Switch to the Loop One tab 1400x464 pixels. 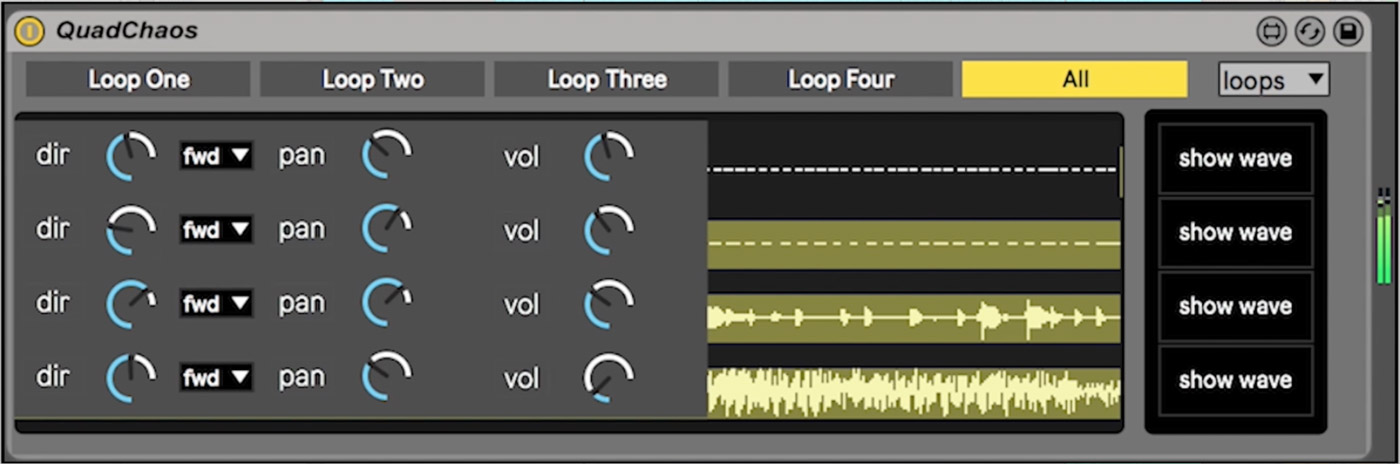click(x=138, y=79)
